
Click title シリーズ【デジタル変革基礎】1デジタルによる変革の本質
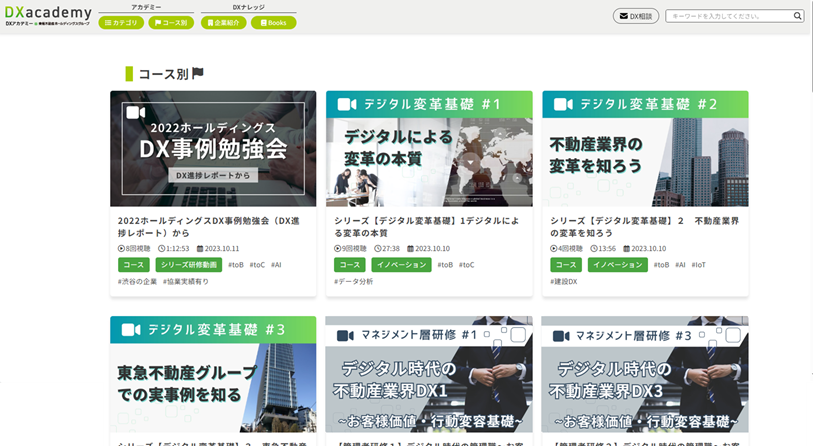[427, 227]
